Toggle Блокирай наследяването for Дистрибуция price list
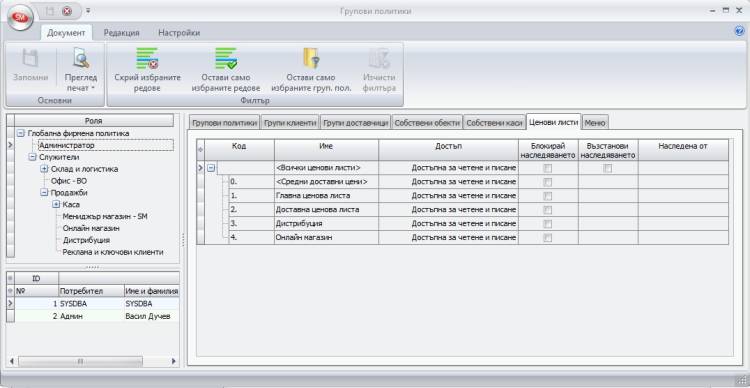This screenshot has width=750, height=388. tap(548, 224)
